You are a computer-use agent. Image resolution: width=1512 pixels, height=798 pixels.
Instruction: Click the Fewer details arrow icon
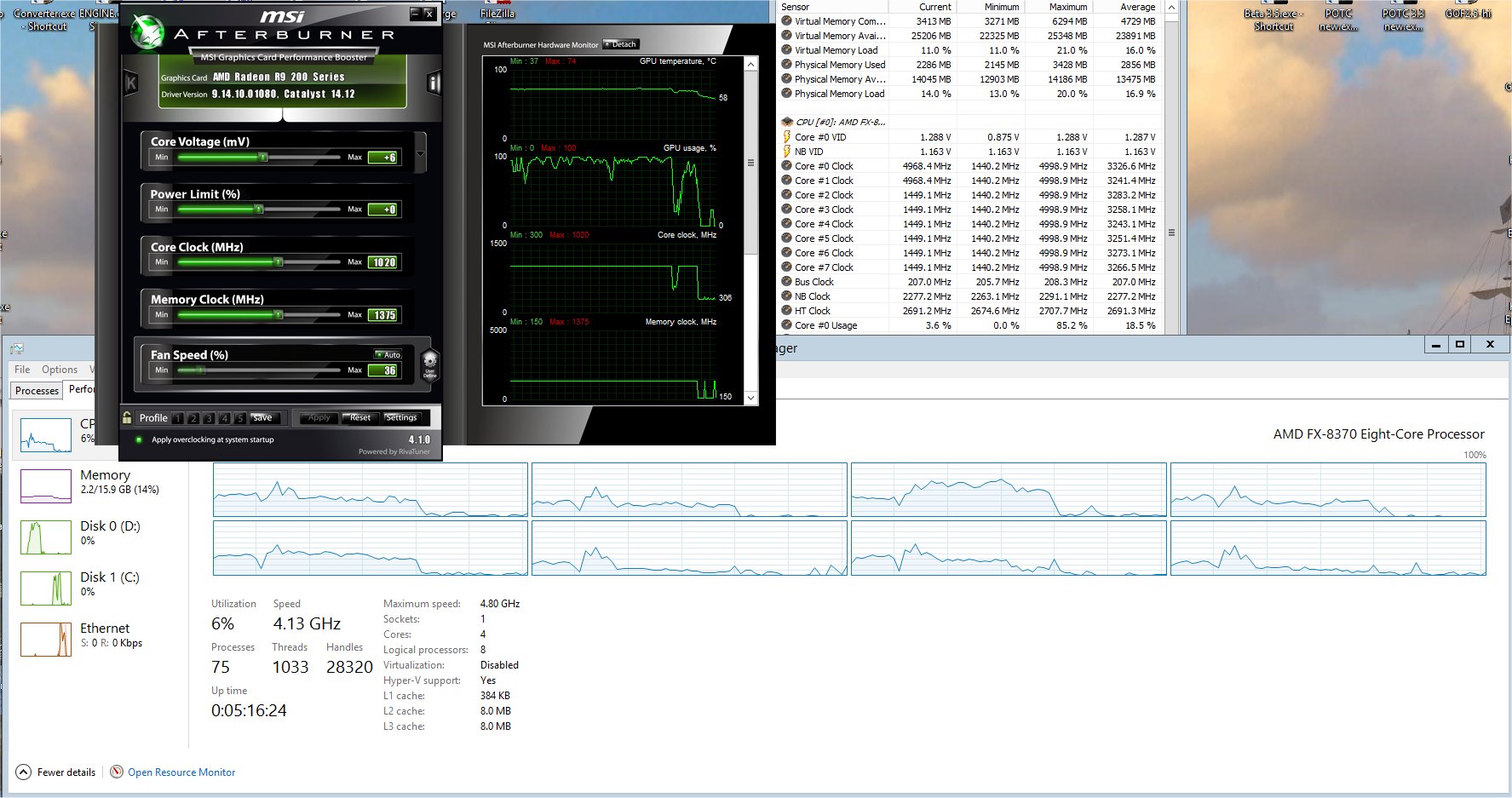pos(23,772)
